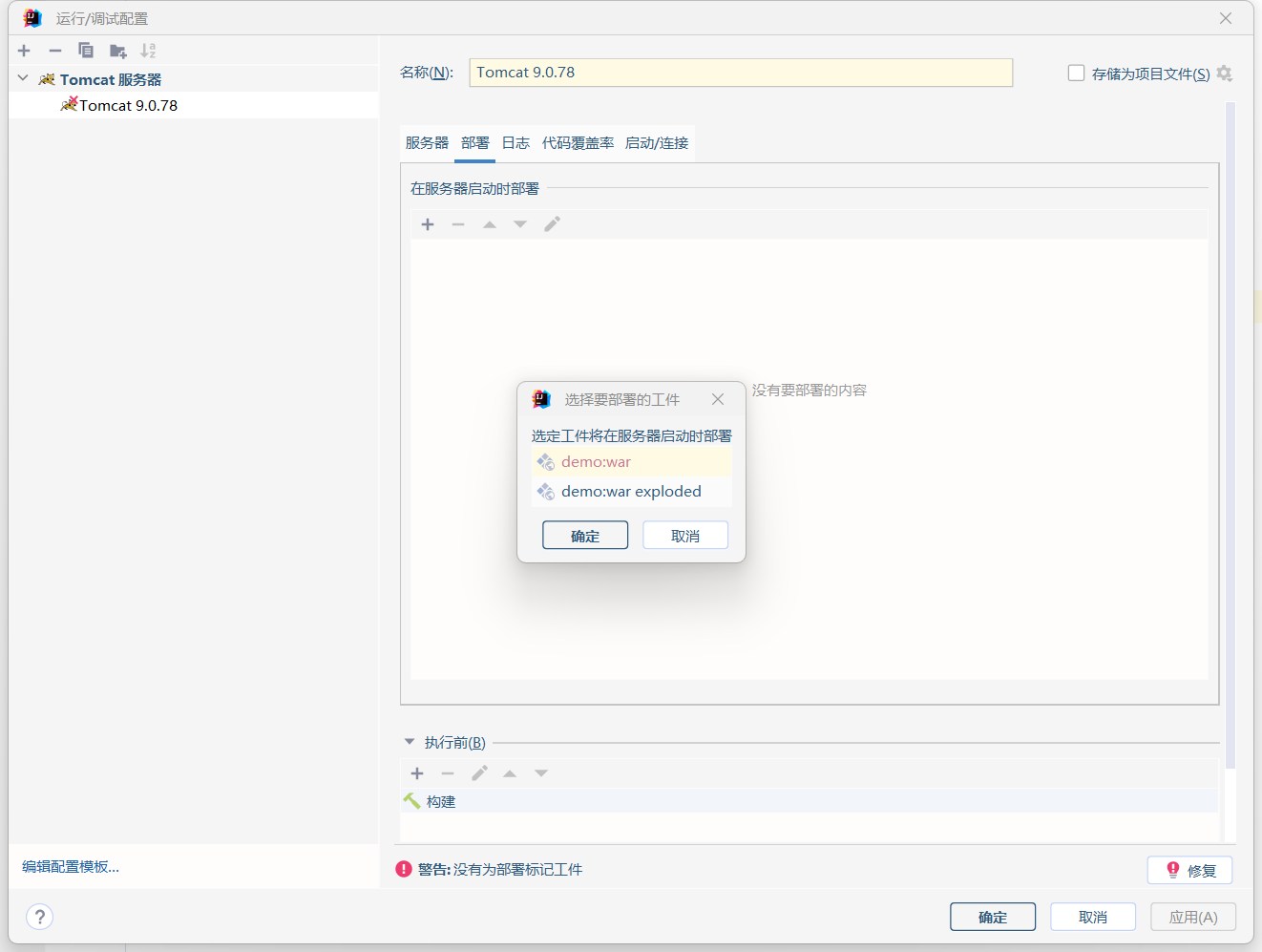The image size is (1262, 952).
Task: Click the red warning icon
Action: 404,869
